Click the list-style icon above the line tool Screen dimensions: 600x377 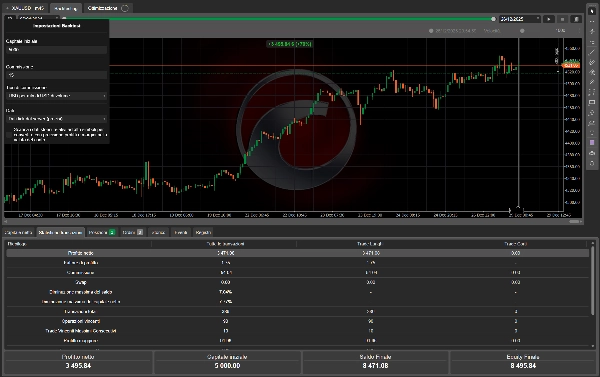(x=592, y=42)
